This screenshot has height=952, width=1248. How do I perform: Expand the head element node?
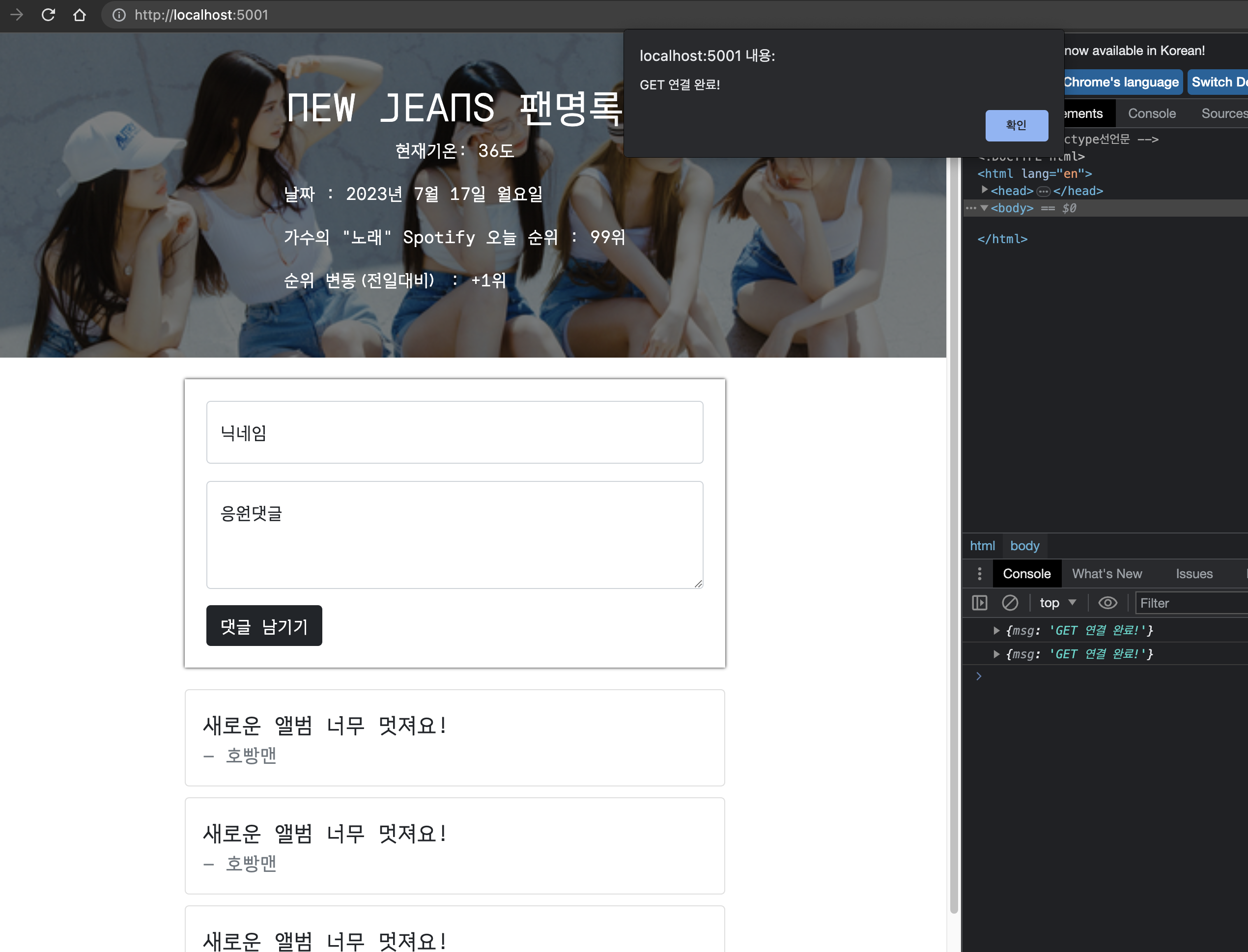985,190
